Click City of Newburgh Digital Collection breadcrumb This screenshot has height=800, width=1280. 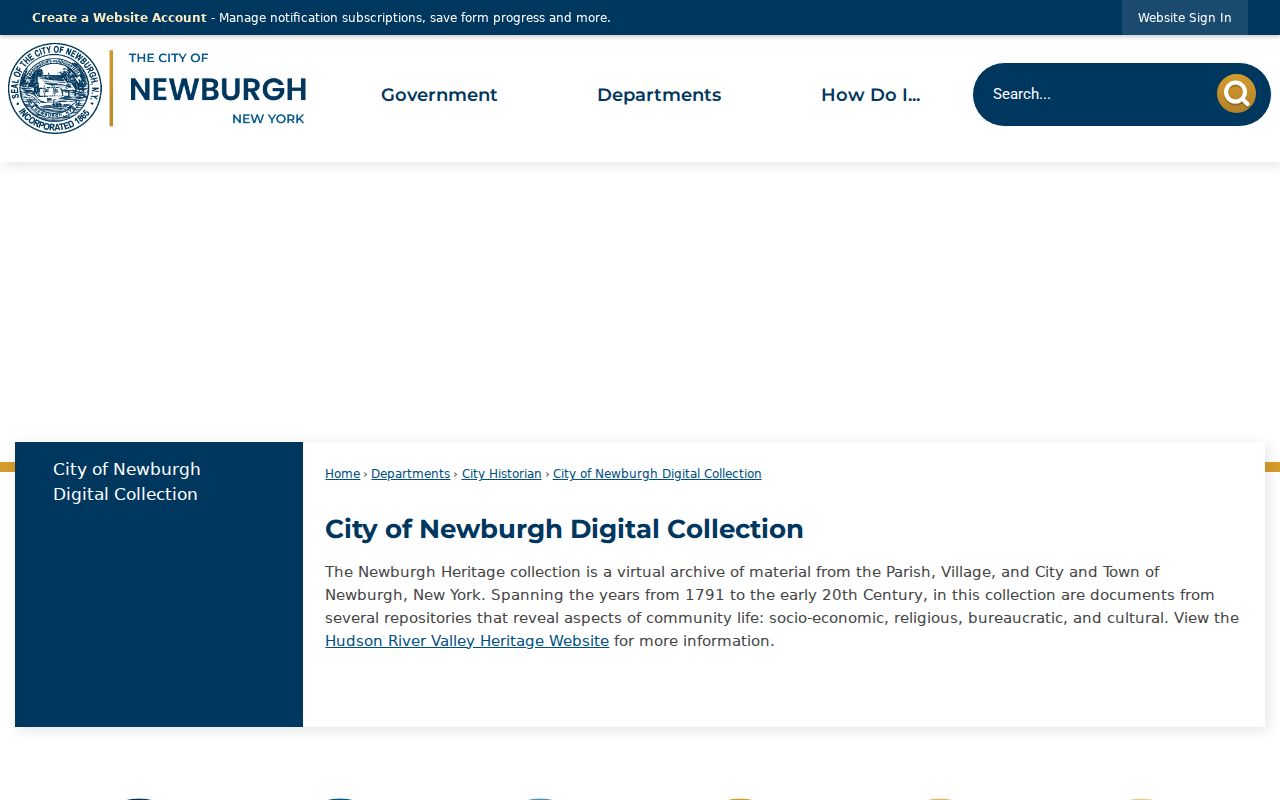657,474
